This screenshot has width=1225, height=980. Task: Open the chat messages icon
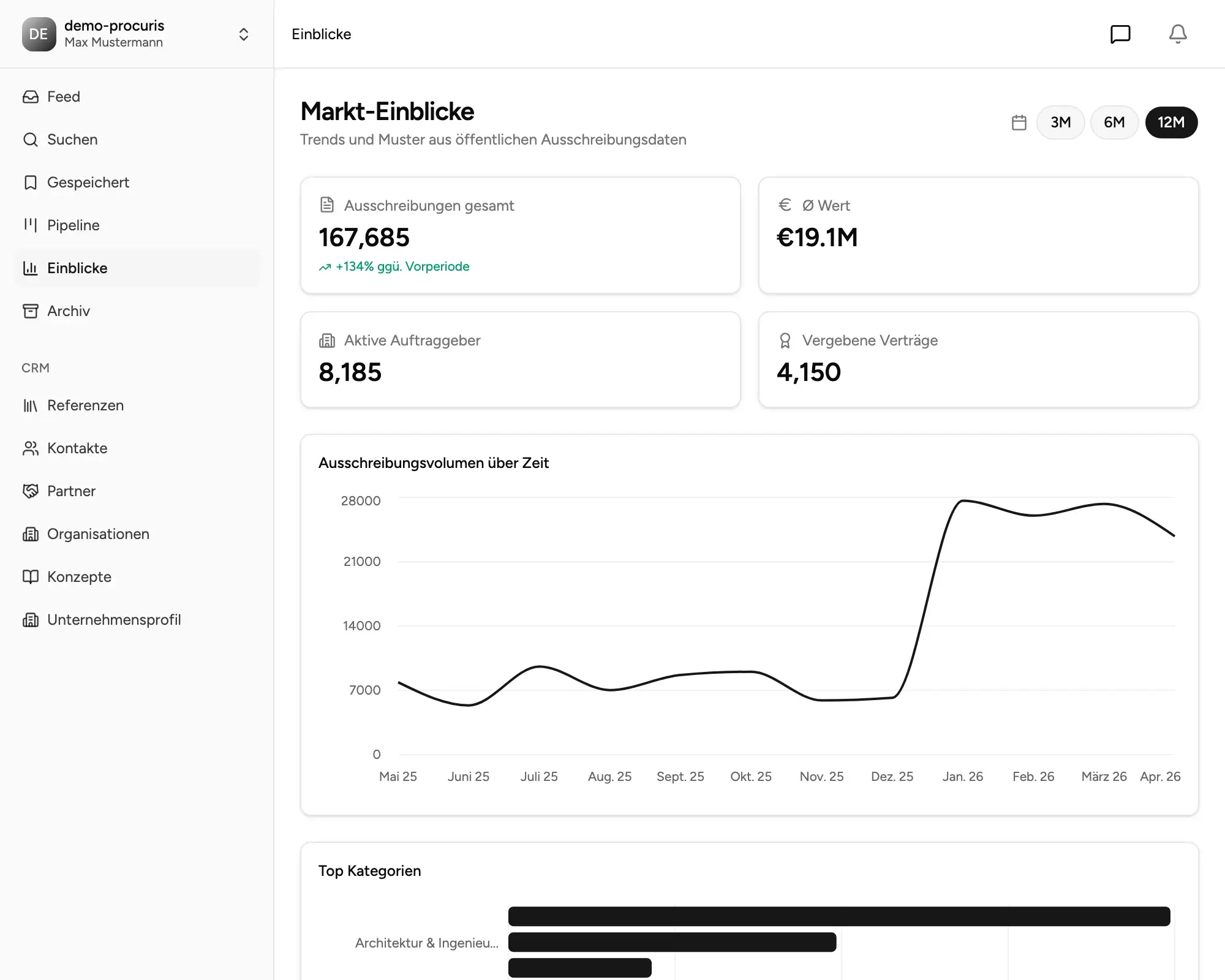click(x=1120, y=34)
